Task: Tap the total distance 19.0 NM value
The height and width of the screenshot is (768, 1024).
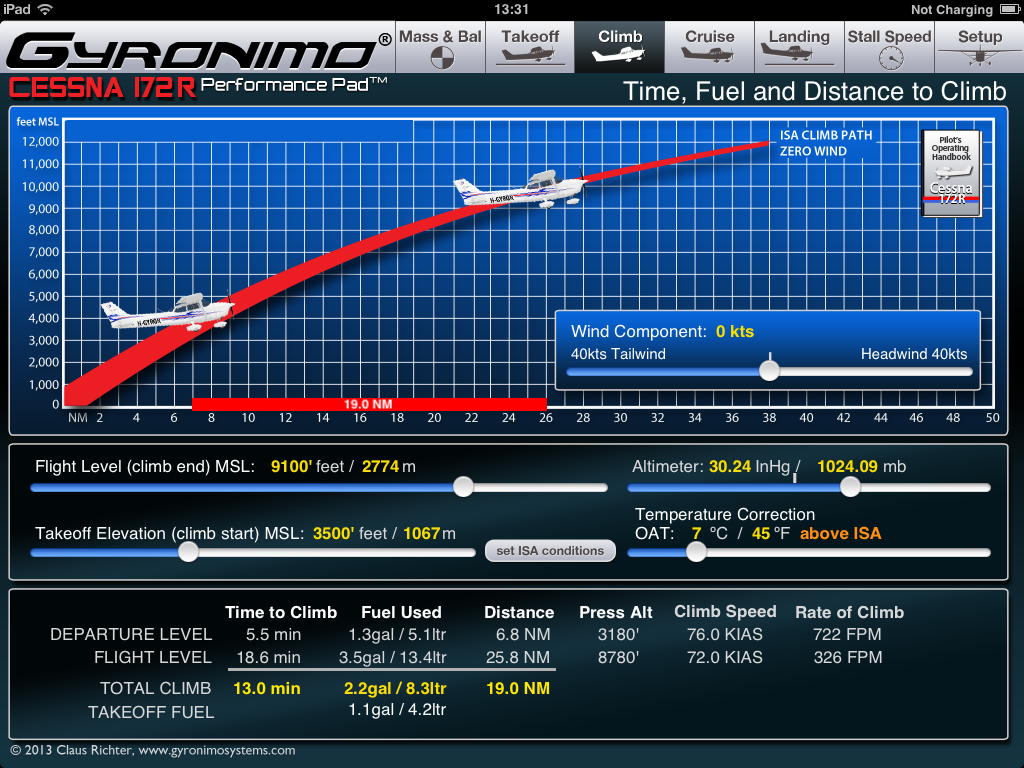Action: [518, 688]
